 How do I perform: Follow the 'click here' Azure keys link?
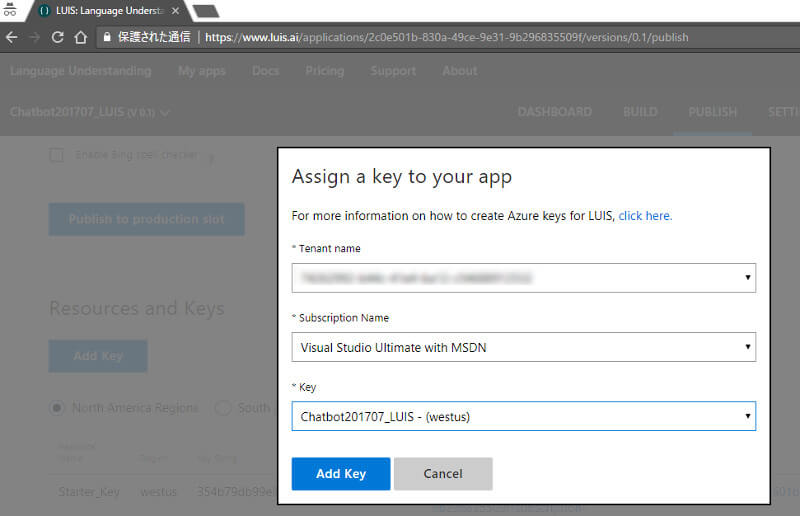[645, 215]
